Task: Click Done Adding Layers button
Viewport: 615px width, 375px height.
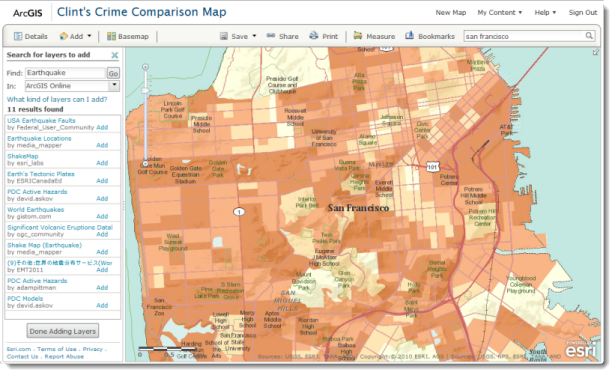Action: pos(63,331)
